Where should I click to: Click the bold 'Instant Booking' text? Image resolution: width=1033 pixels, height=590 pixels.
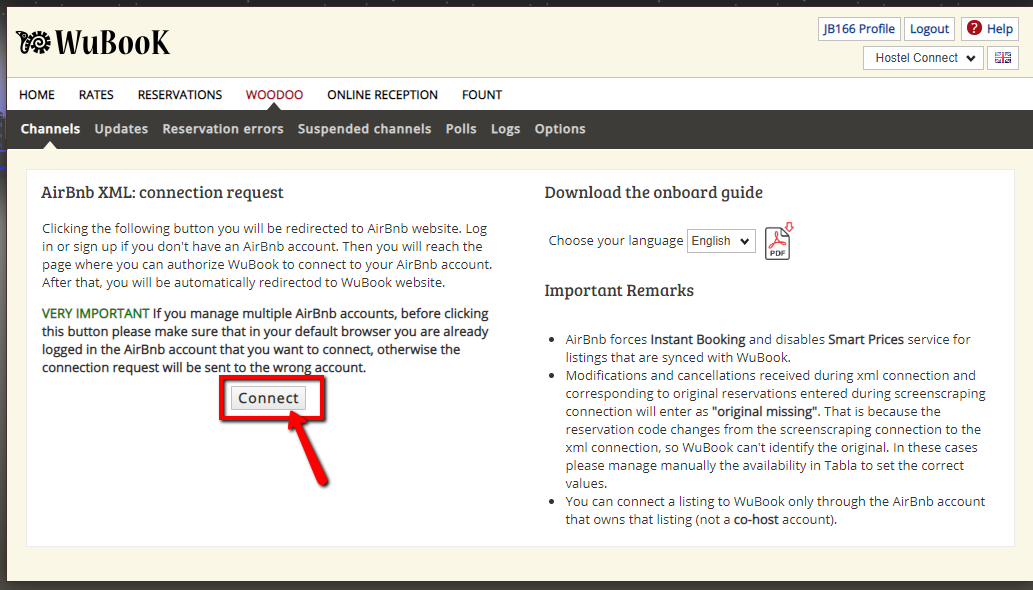click(x=698, y=340)
